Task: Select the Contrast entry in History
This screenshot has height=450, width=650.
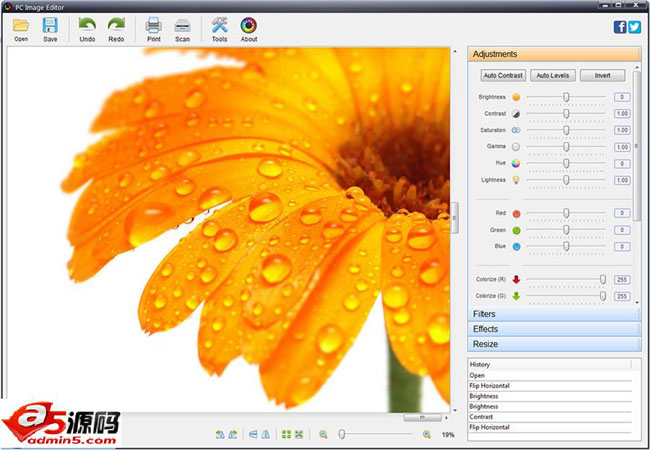Action: (550, 417)
